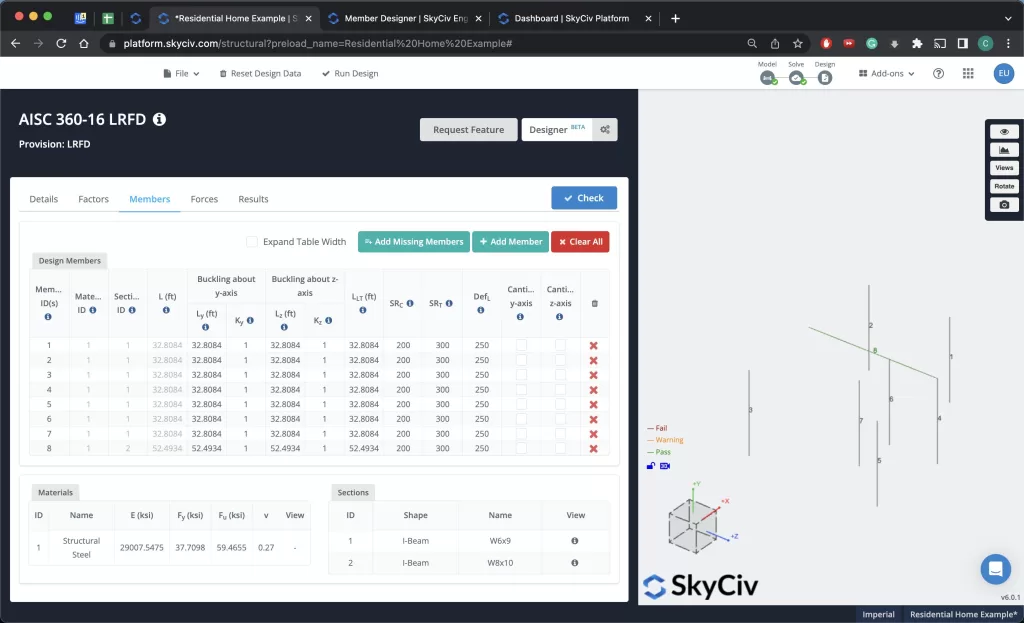Screen dimensions: 1024x623
Task: Toggle Cantilever y-axis checkbox for member 1
Action: pyautogui.click(x=521, y=345)
